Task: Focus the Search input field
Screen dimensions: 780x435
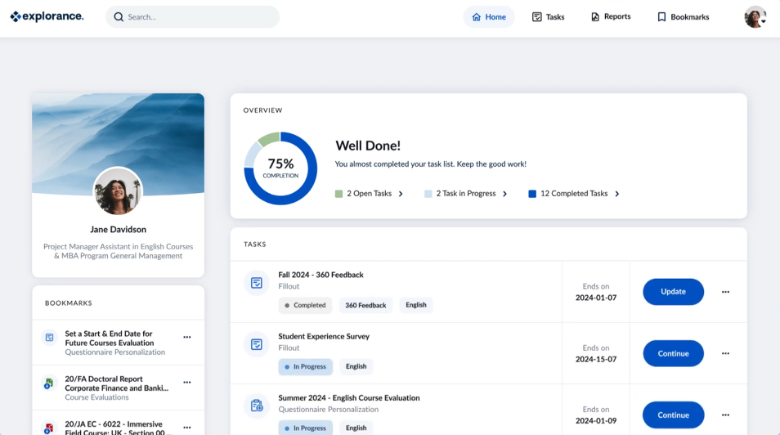Action: coord(193,17)
